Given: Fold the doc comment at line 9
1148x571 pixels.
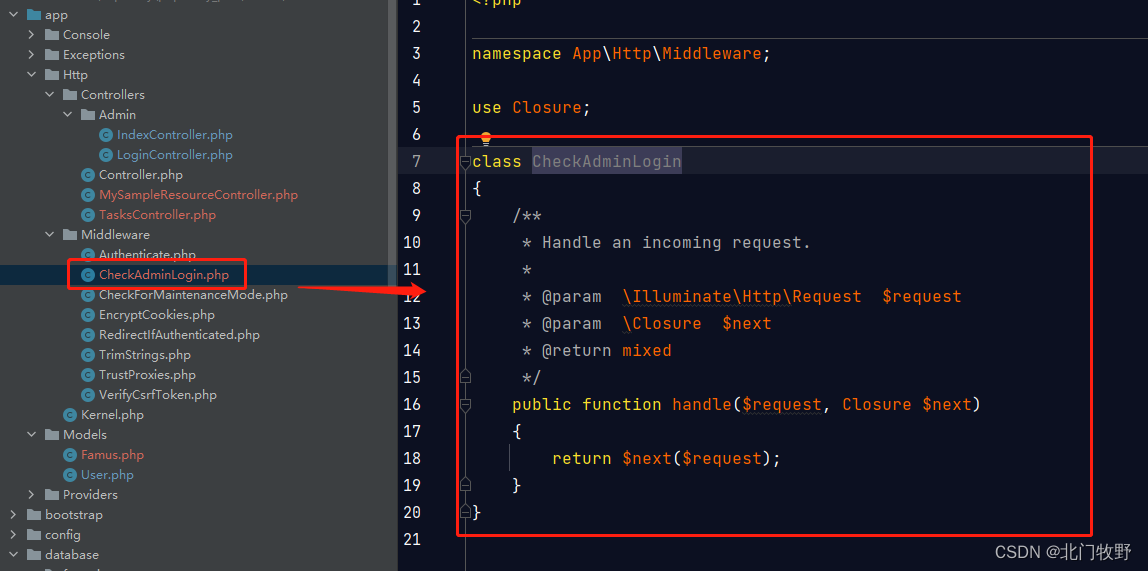Looking at the screenshot, I should click(x=465, y=215).
